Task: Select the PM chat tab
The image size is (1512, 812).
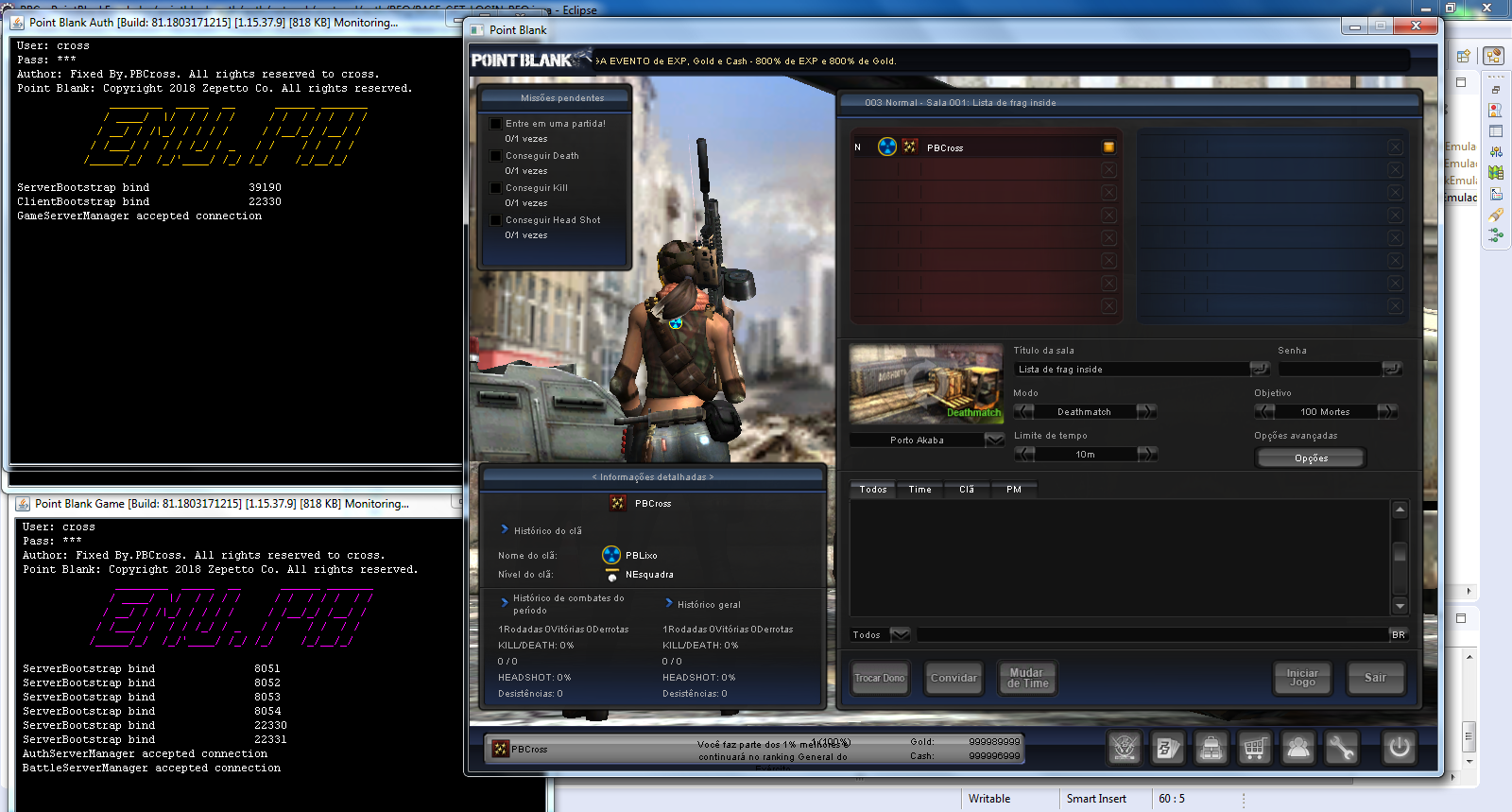Action: 1014,489
